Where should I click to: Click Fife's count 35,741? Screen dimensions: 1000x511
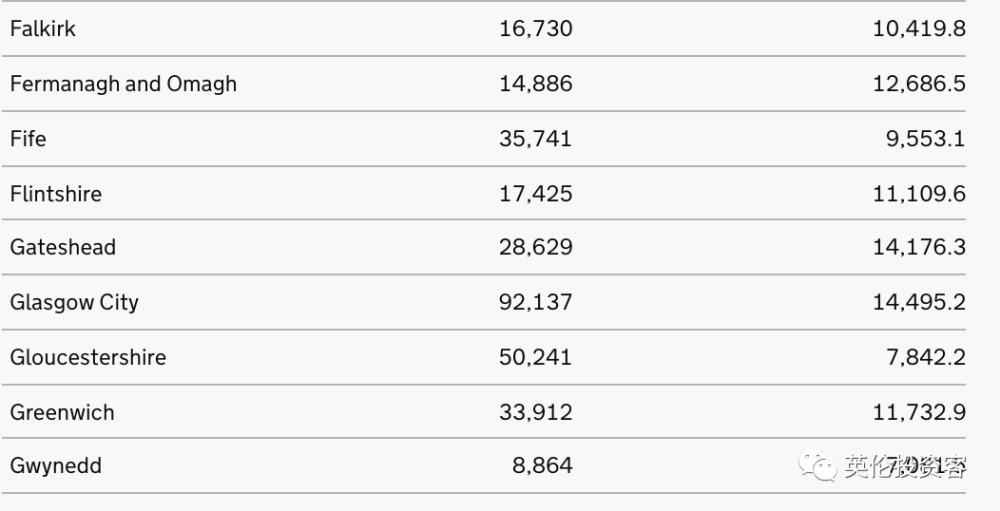(x=536, y=139)
